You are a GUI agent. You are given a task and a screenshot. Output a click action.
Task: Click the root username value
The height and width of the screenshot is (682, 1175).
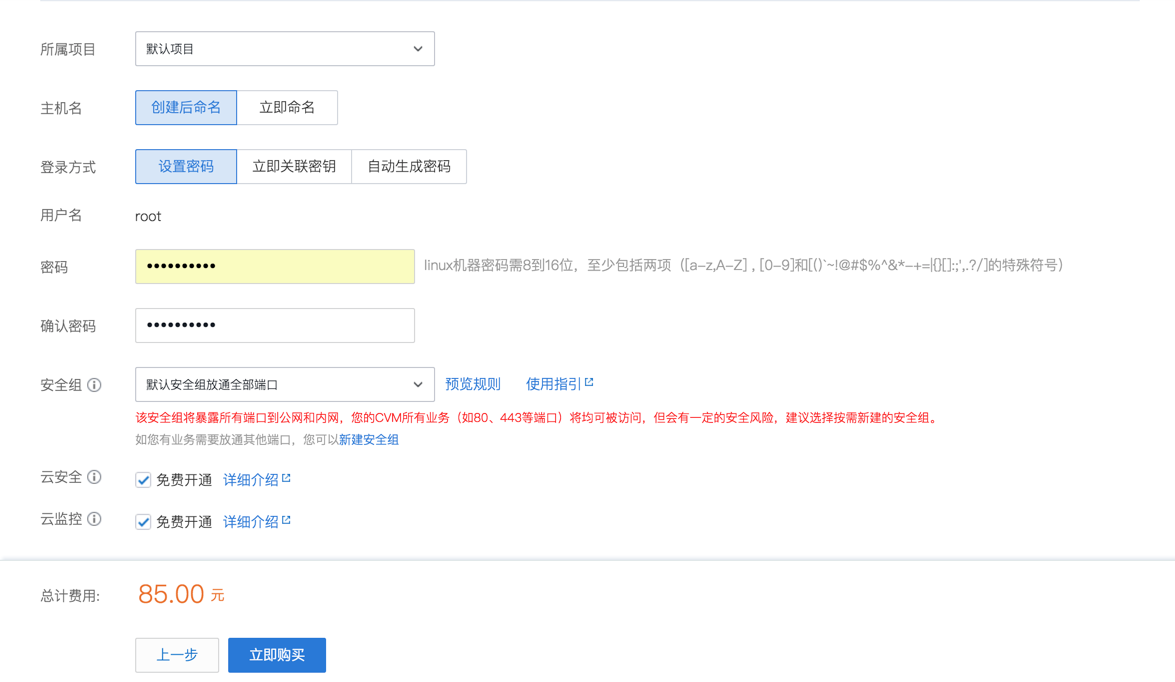[148, 217]
